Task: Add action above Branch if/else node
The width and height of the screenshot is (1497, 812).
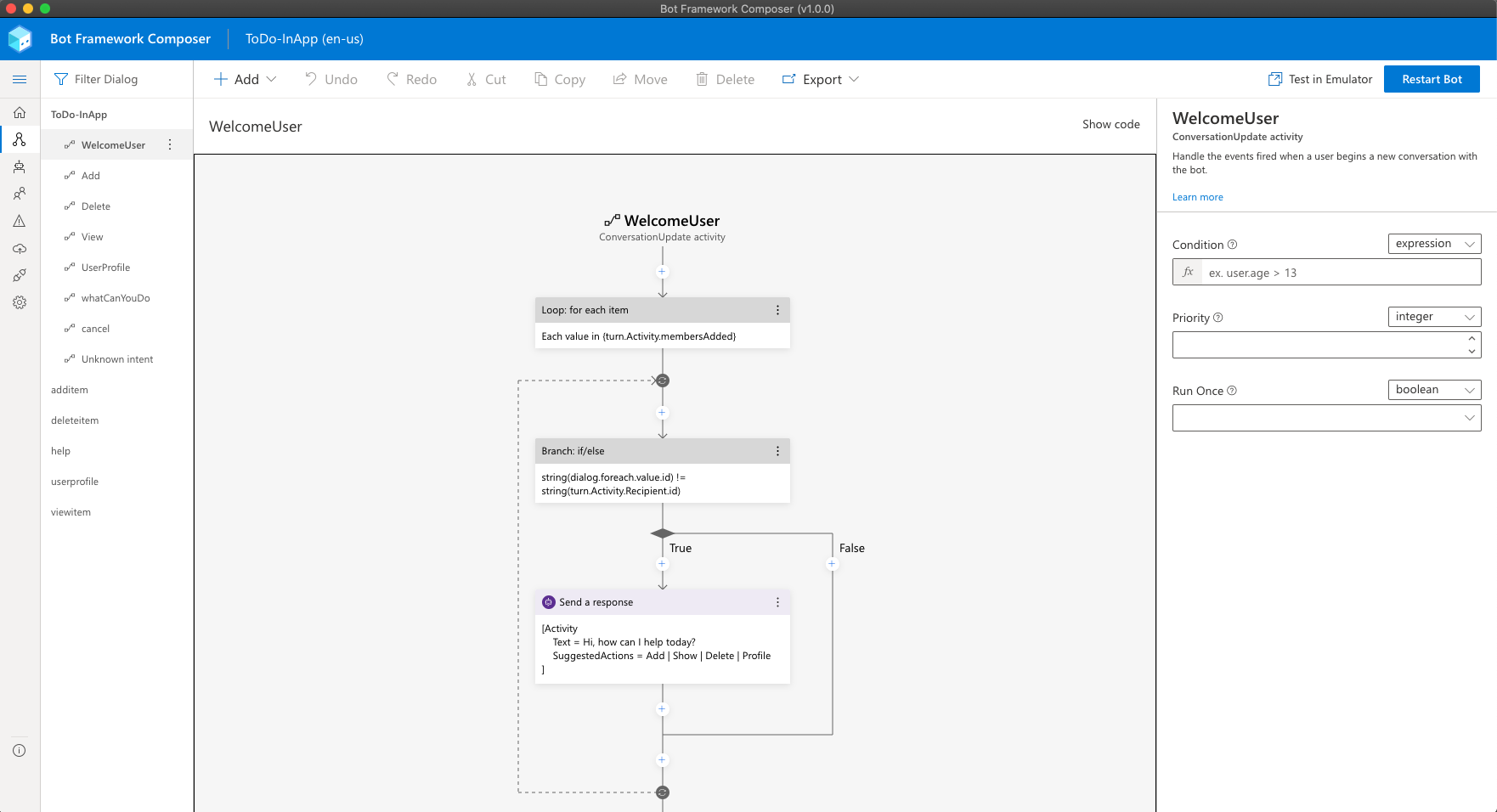Action: pyautogui.click(x=663, y=413)
